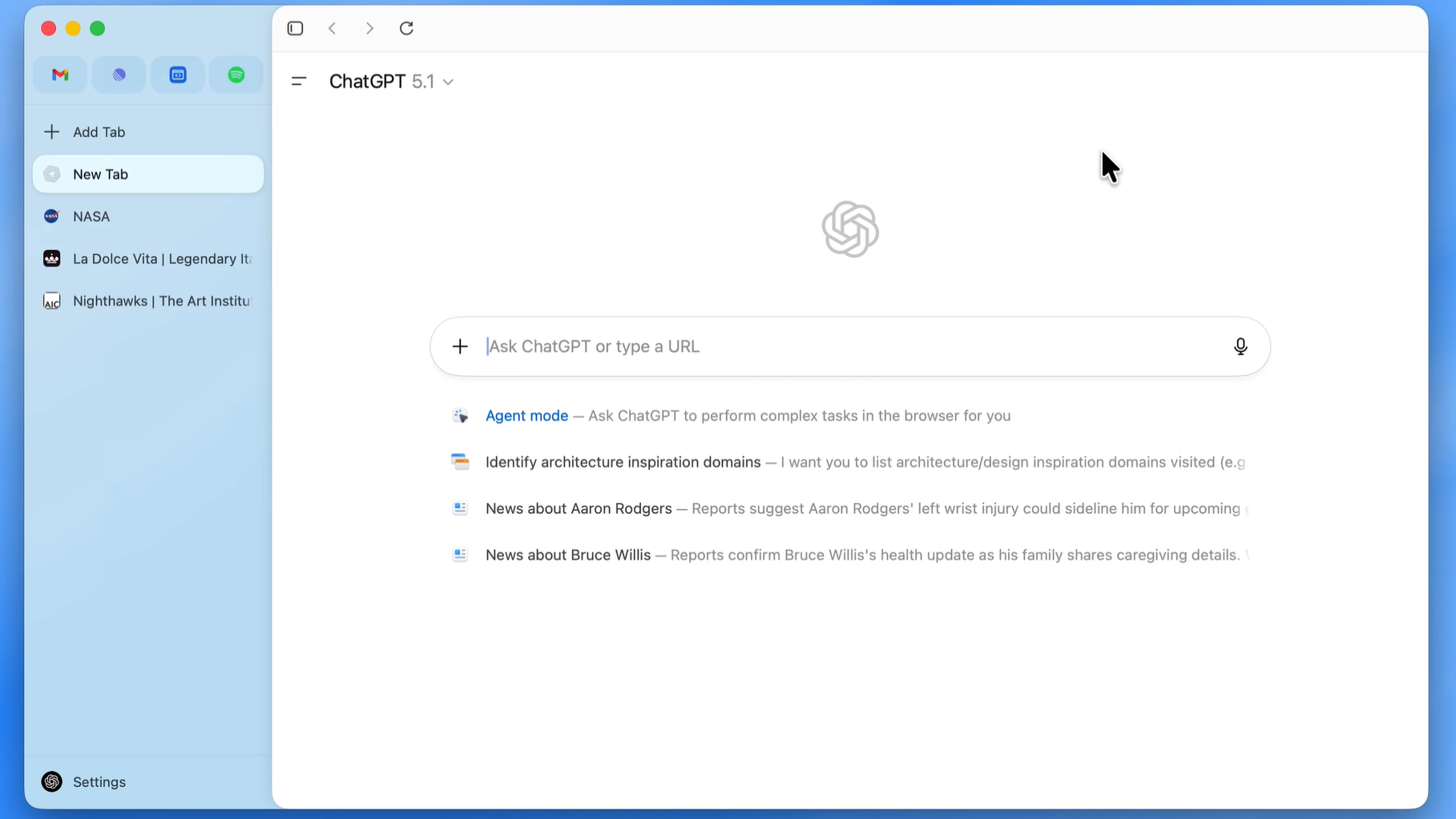Reload the page with the refresh icon
1456x819 pixels.
tap(406, 28)
